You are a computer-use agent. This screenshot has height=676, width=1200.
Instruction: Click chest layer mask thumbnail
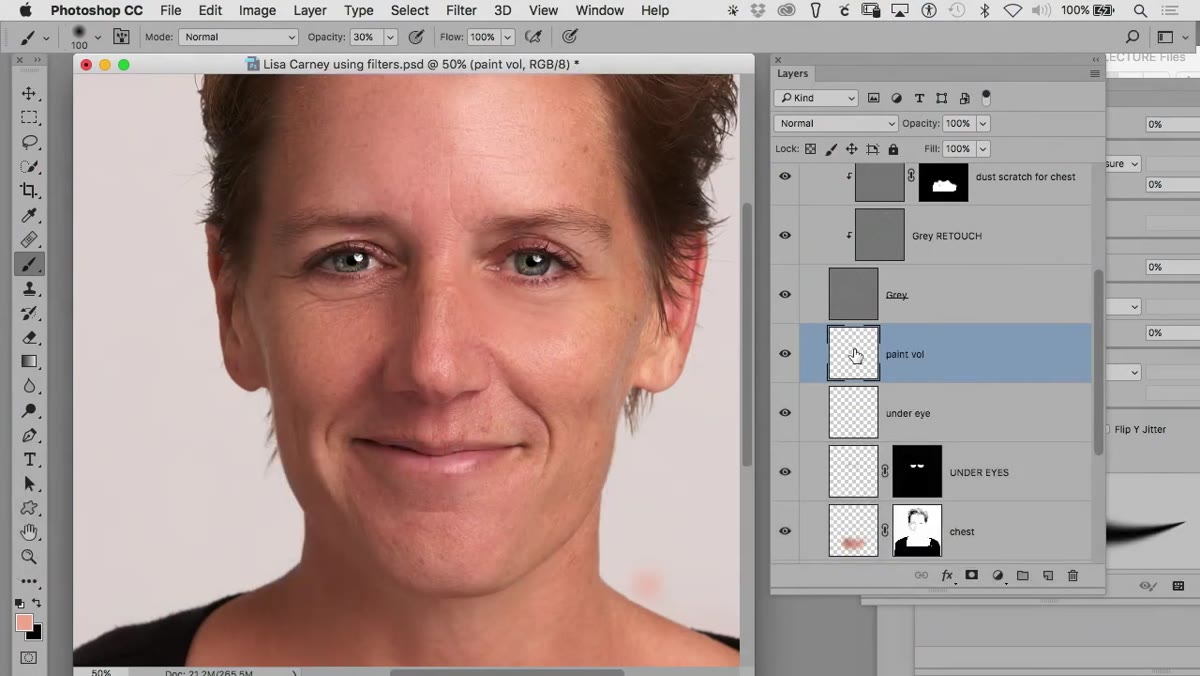[917, 531]
